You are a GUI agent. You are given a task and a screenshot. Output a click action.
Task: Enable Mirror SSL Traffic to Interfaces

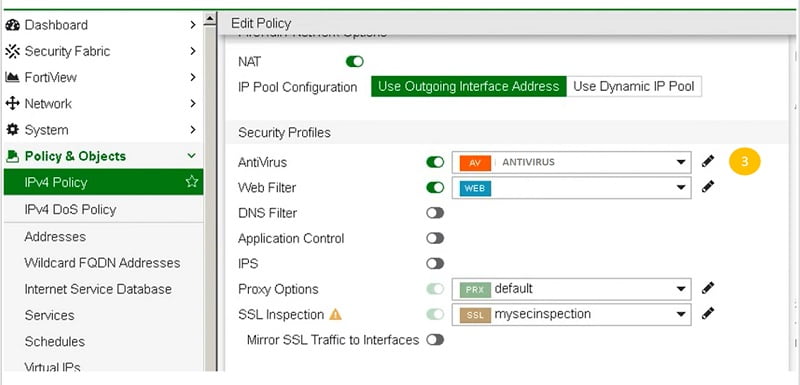pos(435,340)
